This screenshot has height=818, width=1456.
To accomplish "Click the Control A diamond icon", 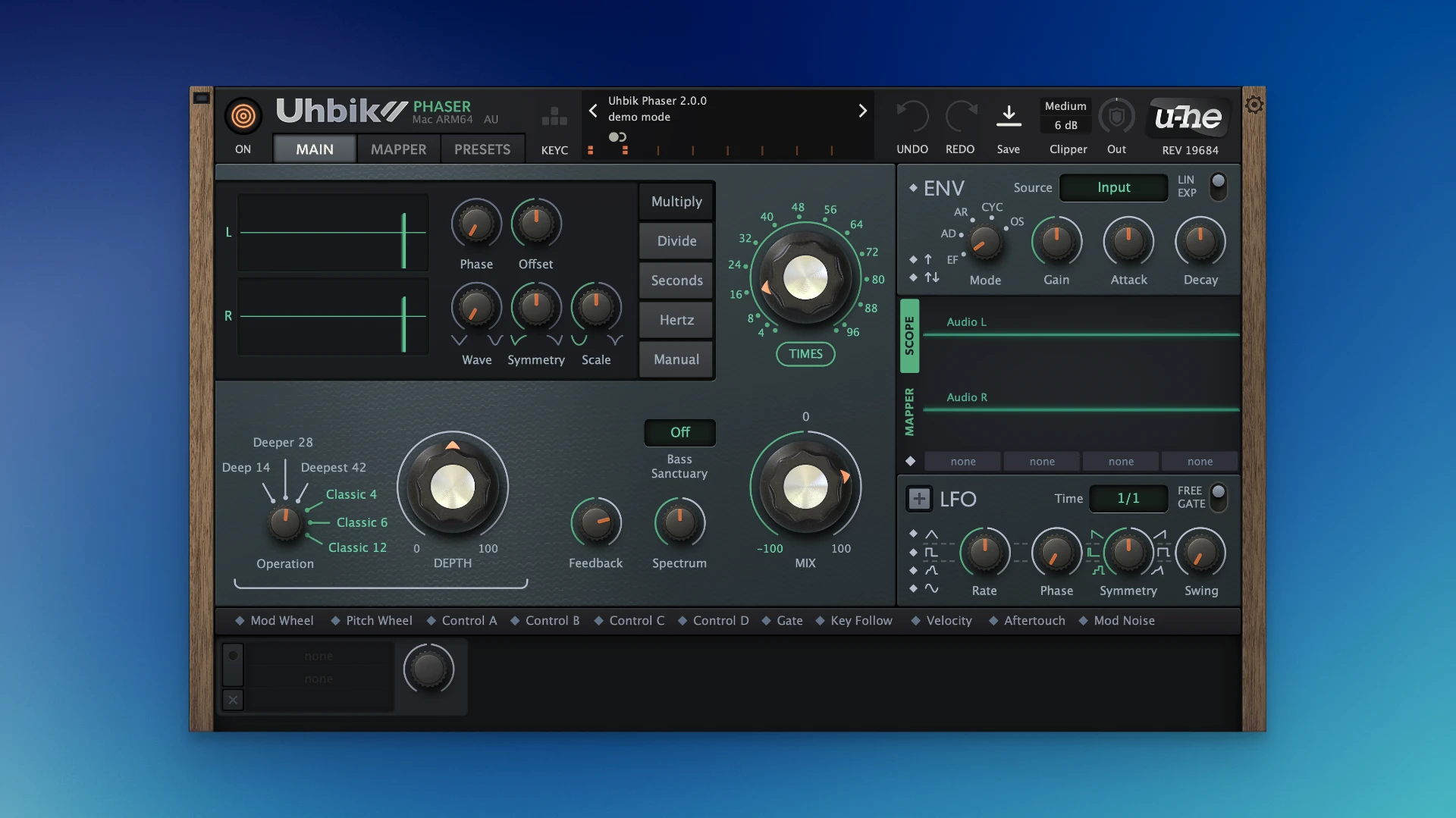I will 431,620.
